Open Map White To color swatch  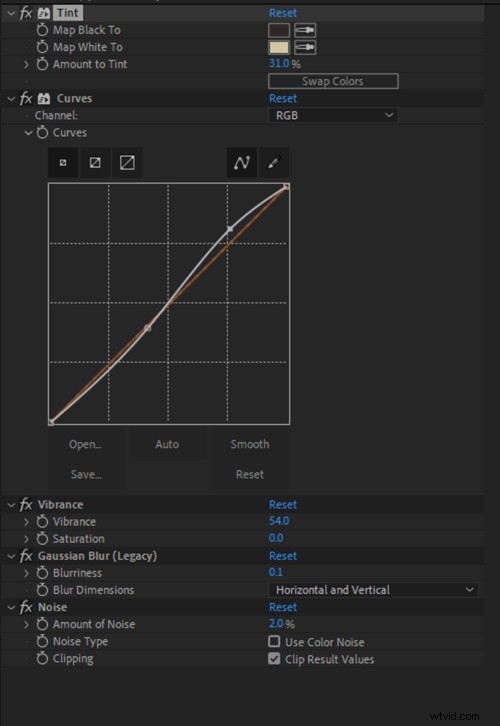pyautogui.click(x=279, y=47)
